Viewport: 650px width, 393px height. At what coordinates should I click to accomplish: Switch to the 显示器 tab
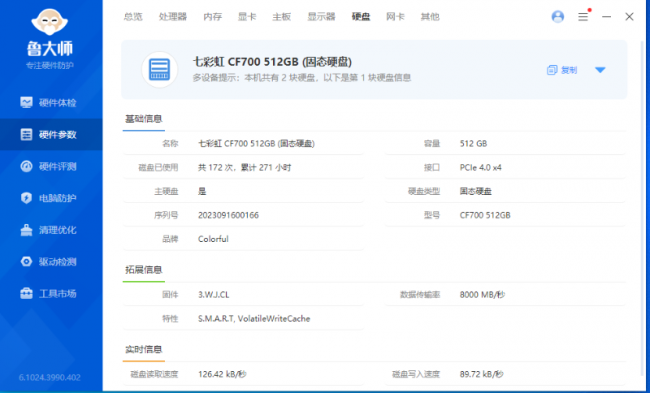pyautogui.click(x=321, y=17)
